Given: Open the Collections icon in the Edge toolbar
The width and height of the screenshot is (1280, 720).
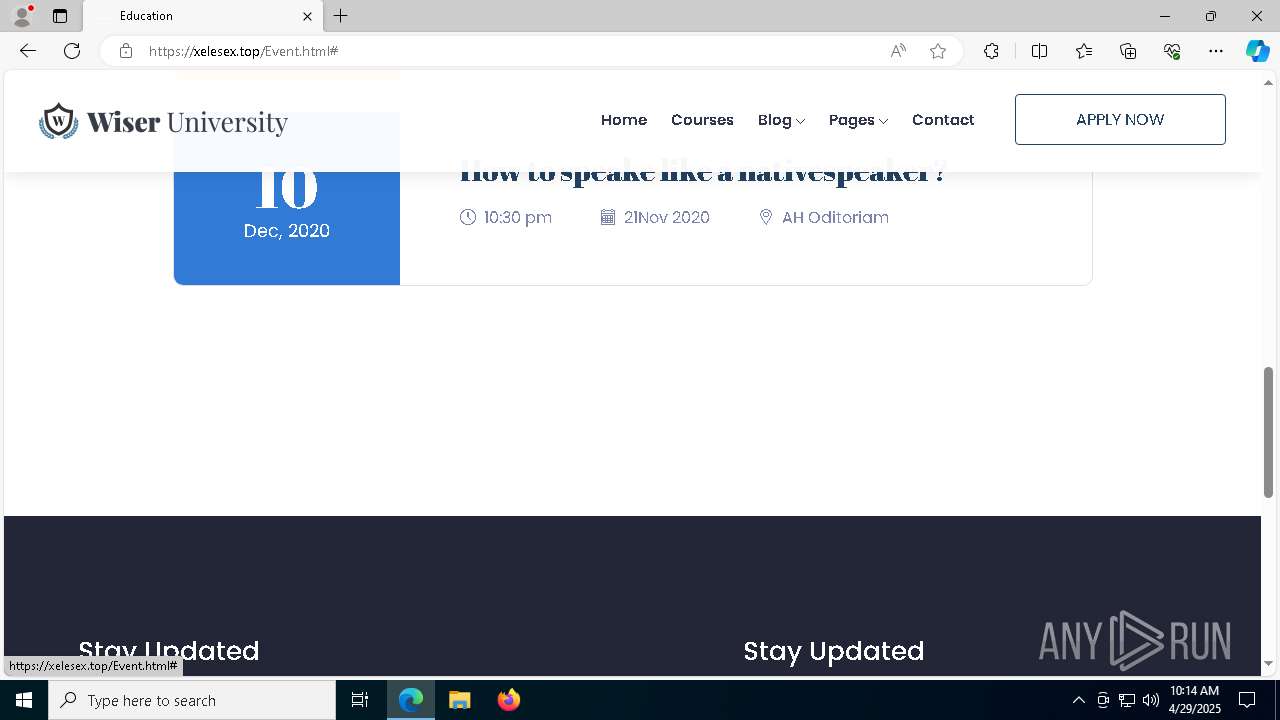Looking at the screenshot, I should [x=1128, y=51].
